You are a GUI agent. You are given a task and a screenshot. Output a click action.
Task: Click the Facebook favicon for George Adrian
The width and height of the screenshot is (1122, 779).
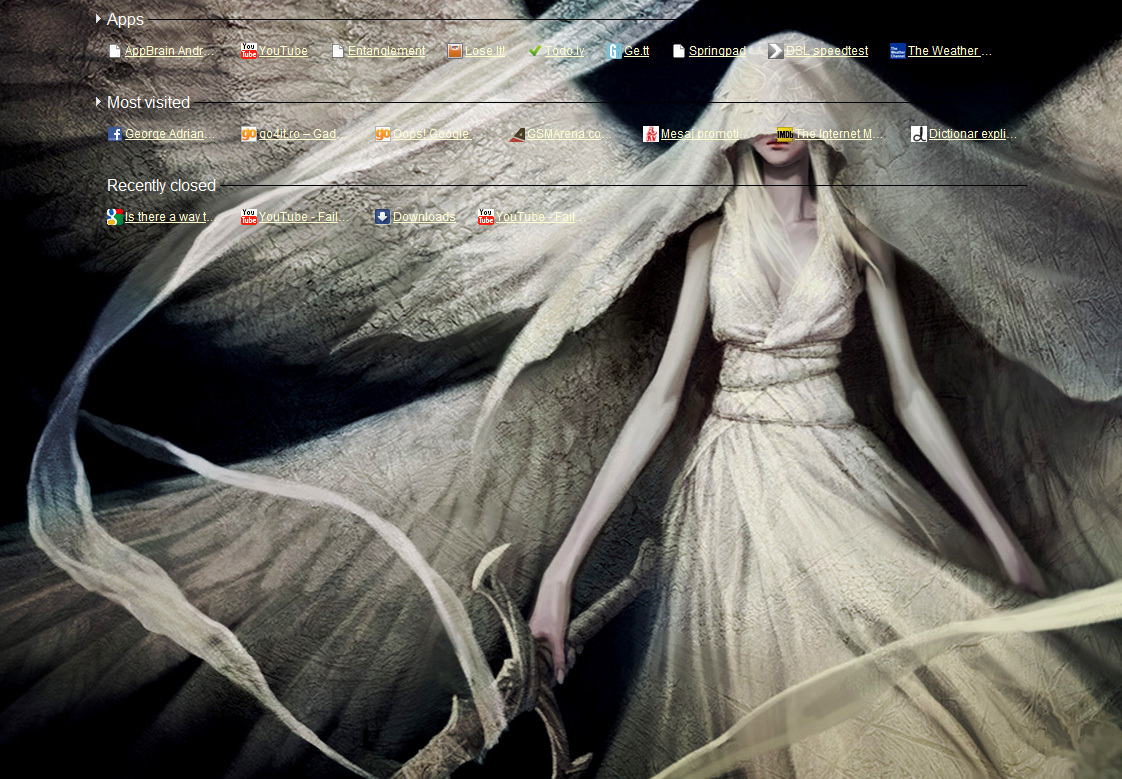tap(114, 134)
